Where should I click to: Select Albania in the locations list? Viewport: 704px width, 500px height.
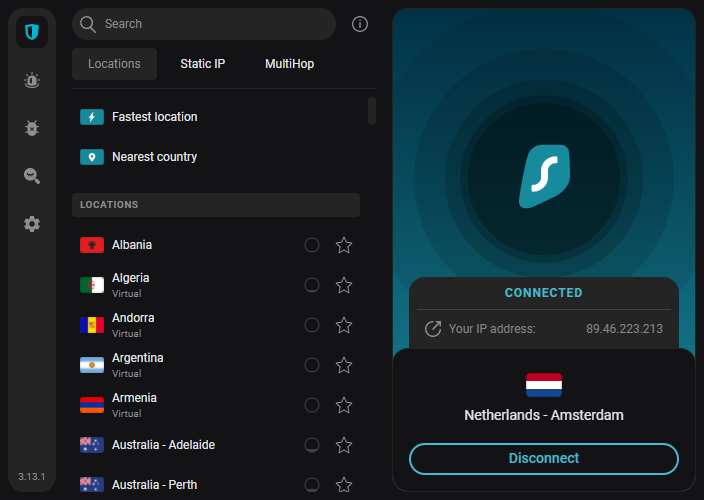[216, 245]
